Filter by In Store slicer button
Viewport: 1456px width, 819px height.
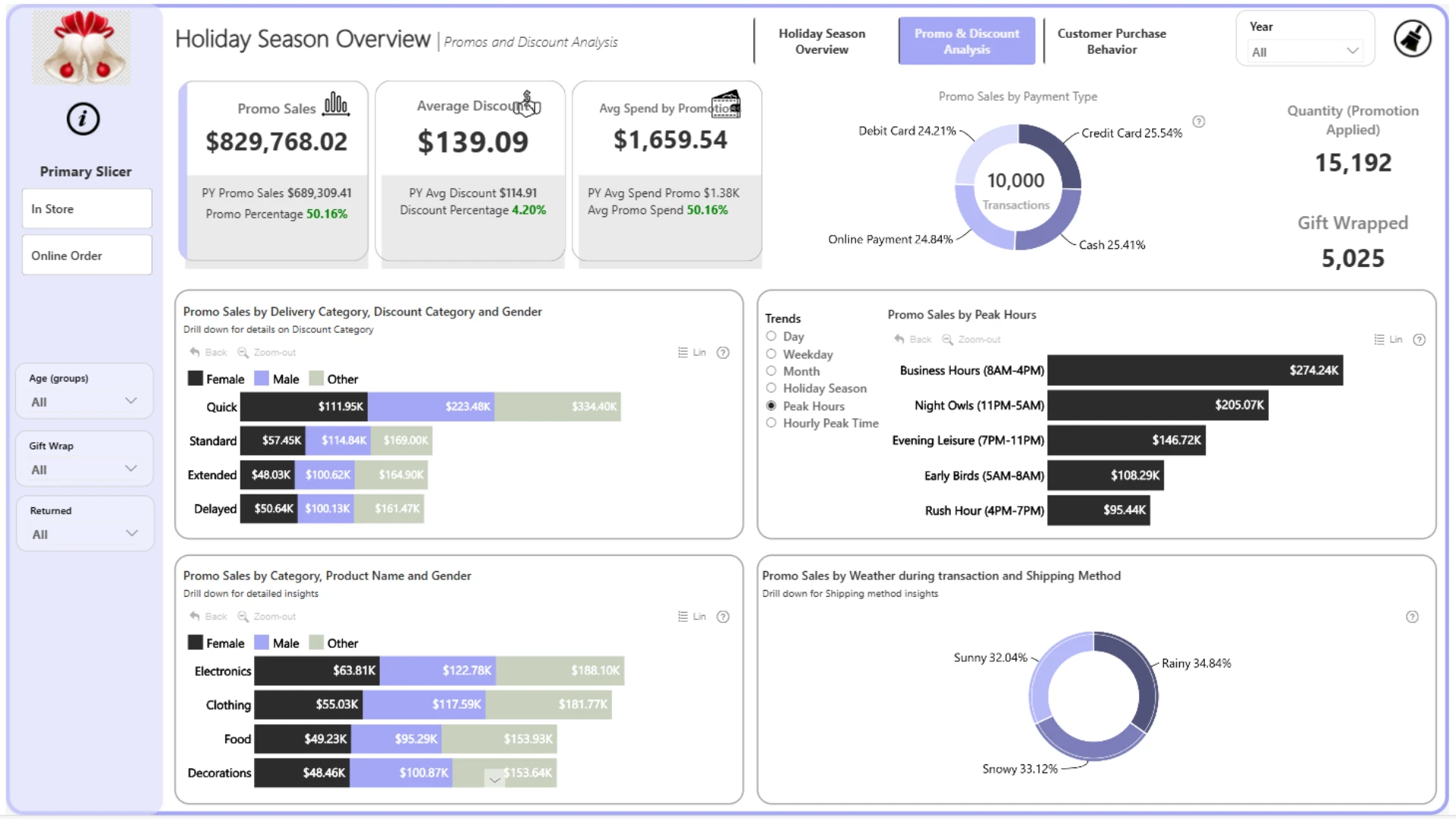(87, 209)
